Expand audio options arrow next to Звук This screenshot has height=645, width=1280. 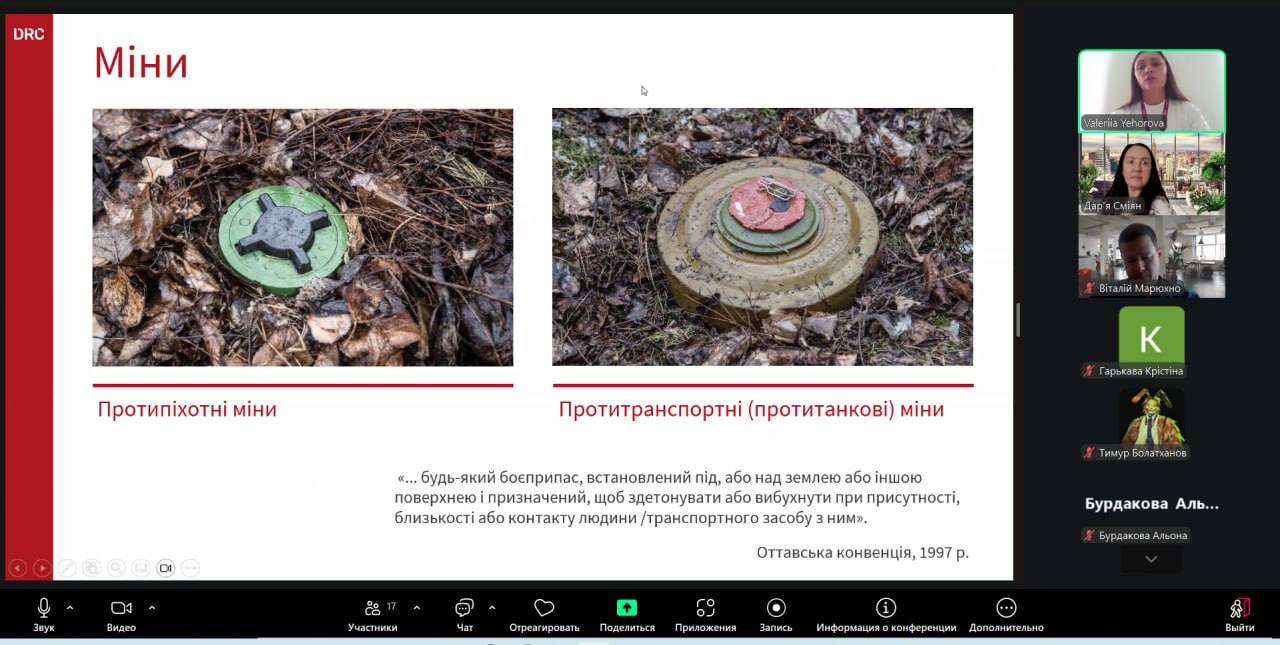[70, 607]
